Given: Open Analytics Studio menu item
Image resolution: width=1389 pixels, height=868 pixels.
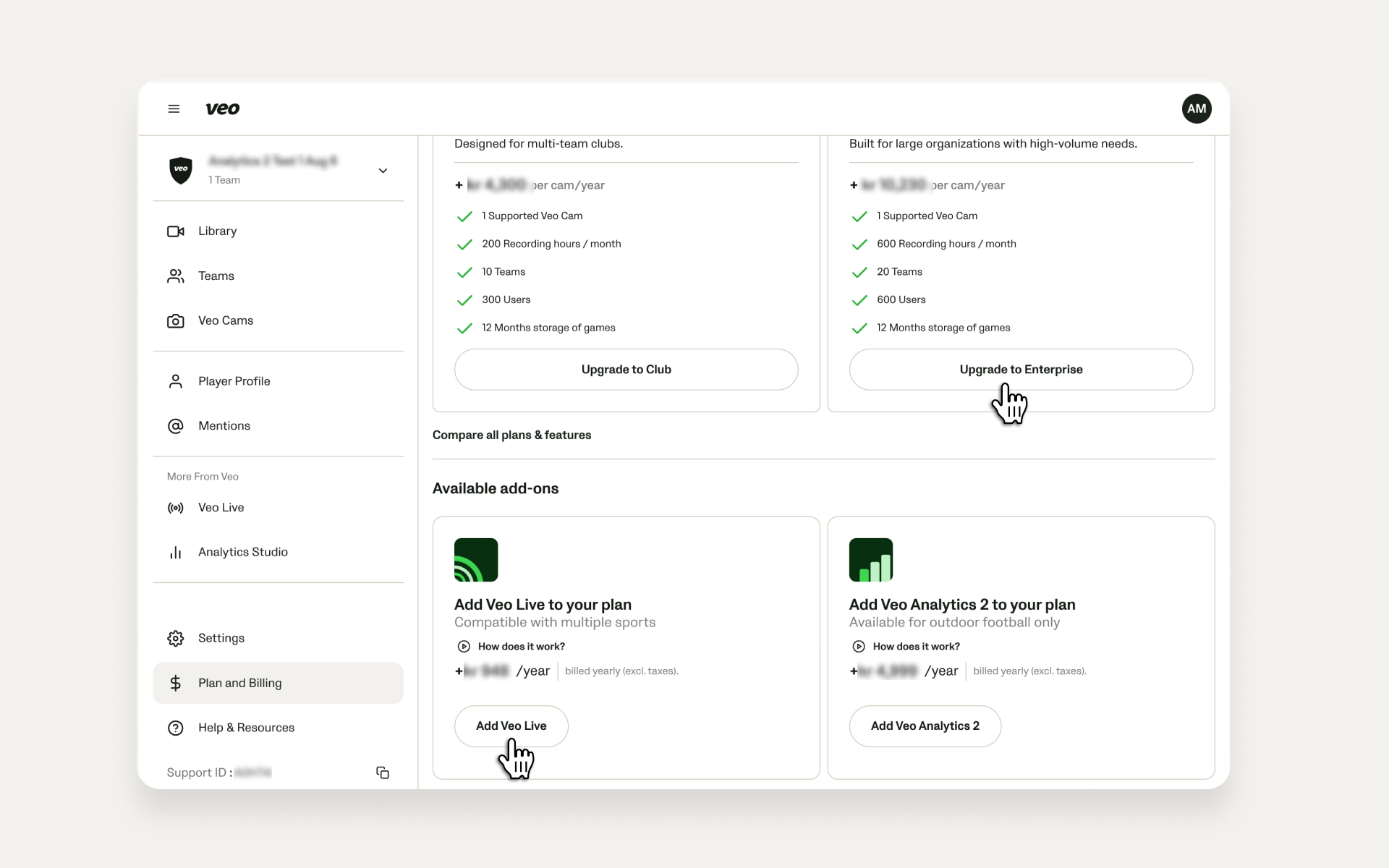Looking at the screenshot, I should point(279,553).
